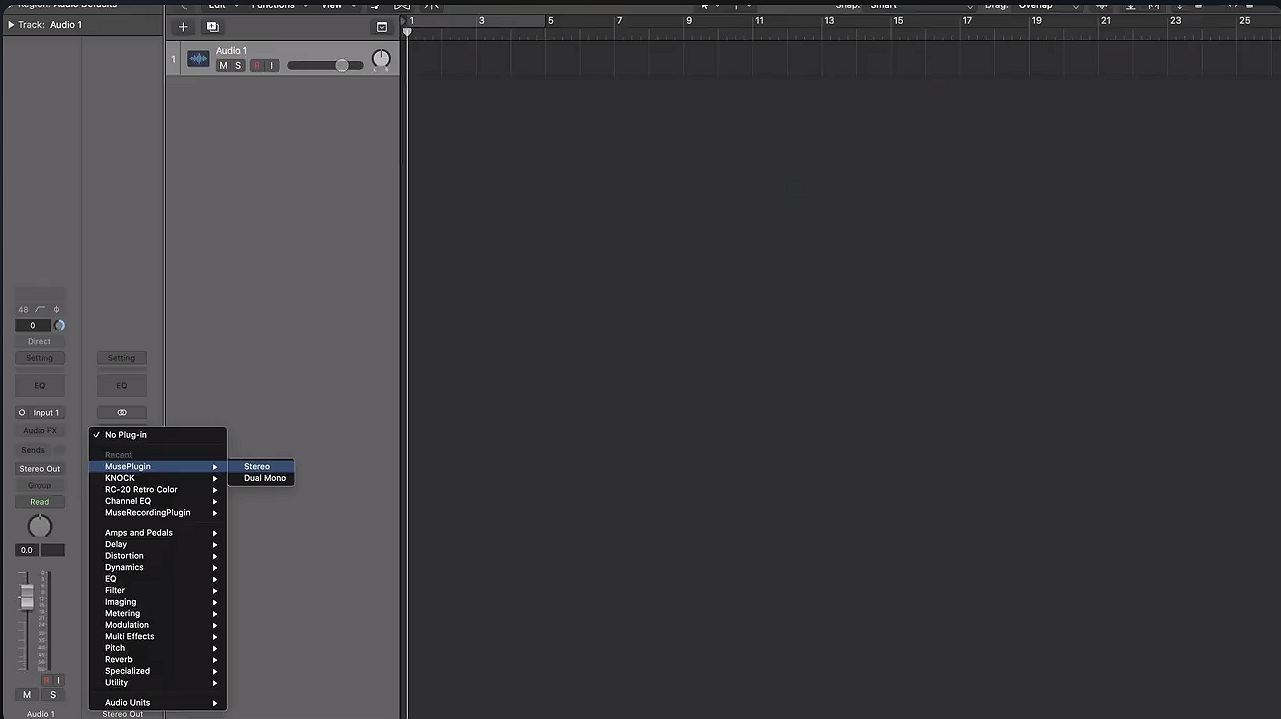Image resolution: width=1281 pixels, height=719 pixels.
Task: Open MuseRecordingPlugin submenu
Action: pyautogui.click(x=158, y=513)
